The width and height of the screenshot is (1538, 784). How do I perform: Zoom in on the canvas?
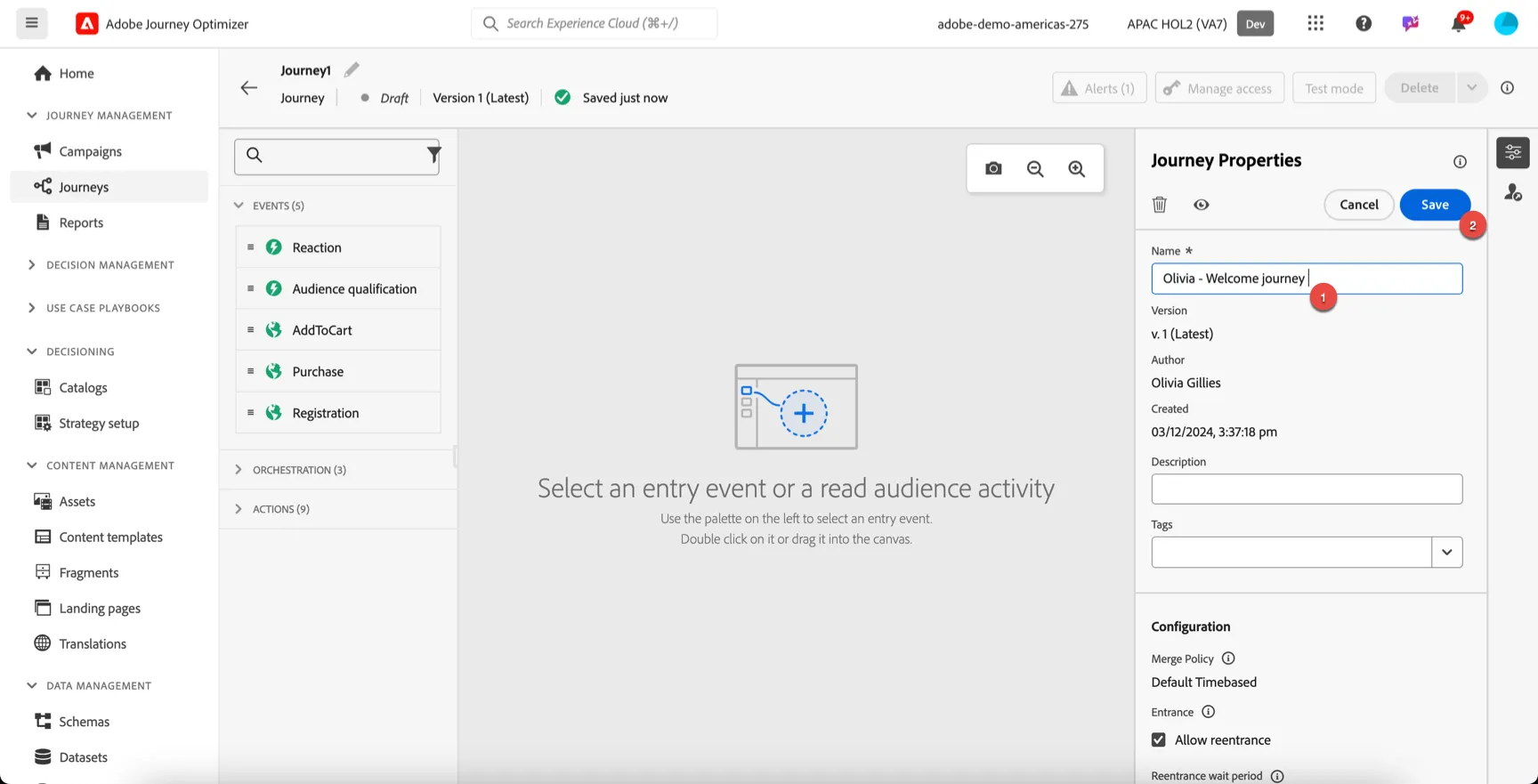(1077, 168)
